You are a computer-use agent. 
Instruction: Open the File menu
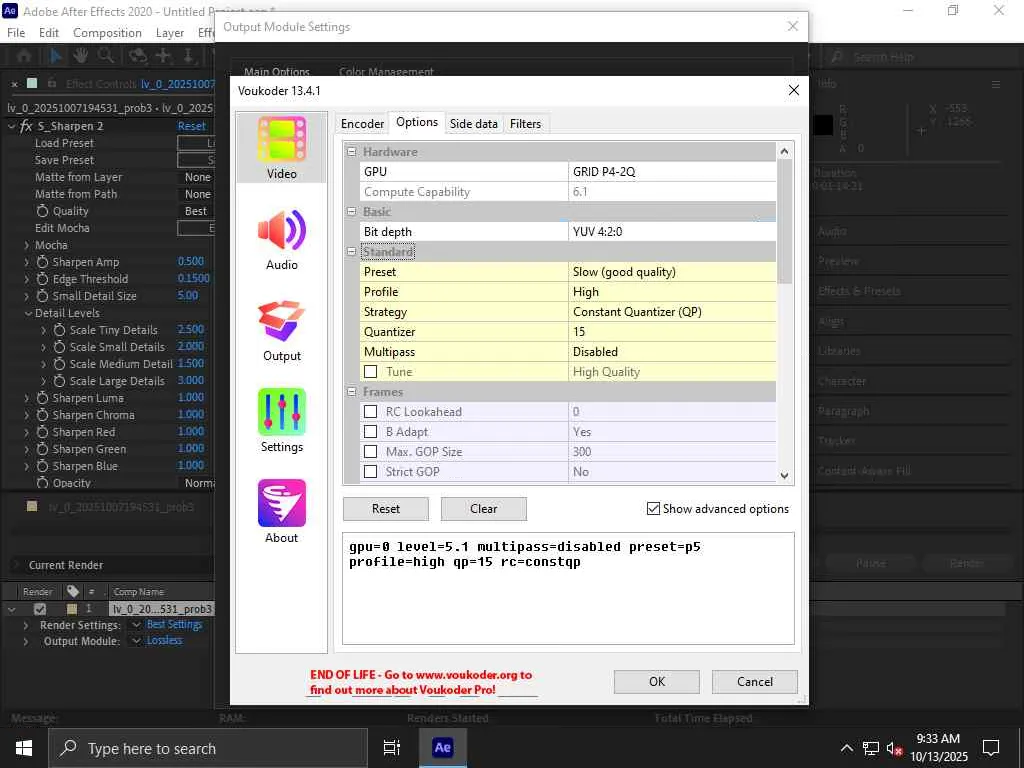[x=16, y=33]
